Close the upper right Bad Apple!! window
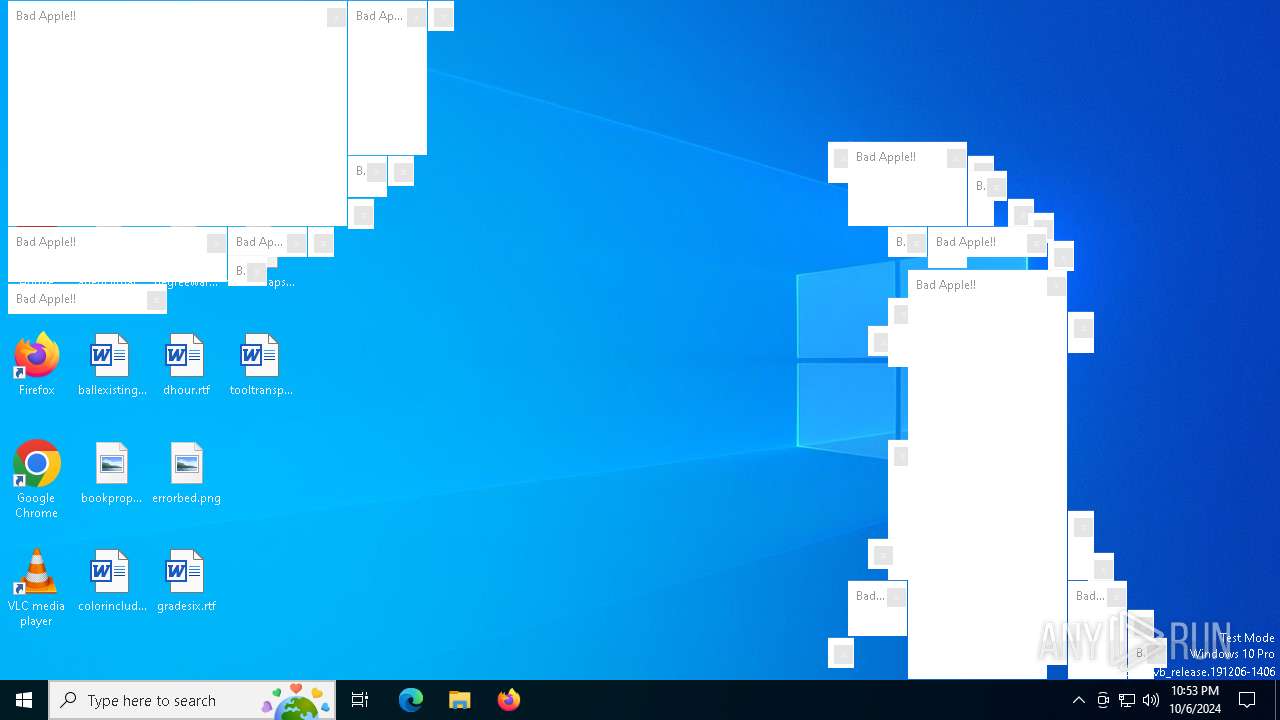The width and height of the screenshot is (1280, 720). tap(956, 158)
